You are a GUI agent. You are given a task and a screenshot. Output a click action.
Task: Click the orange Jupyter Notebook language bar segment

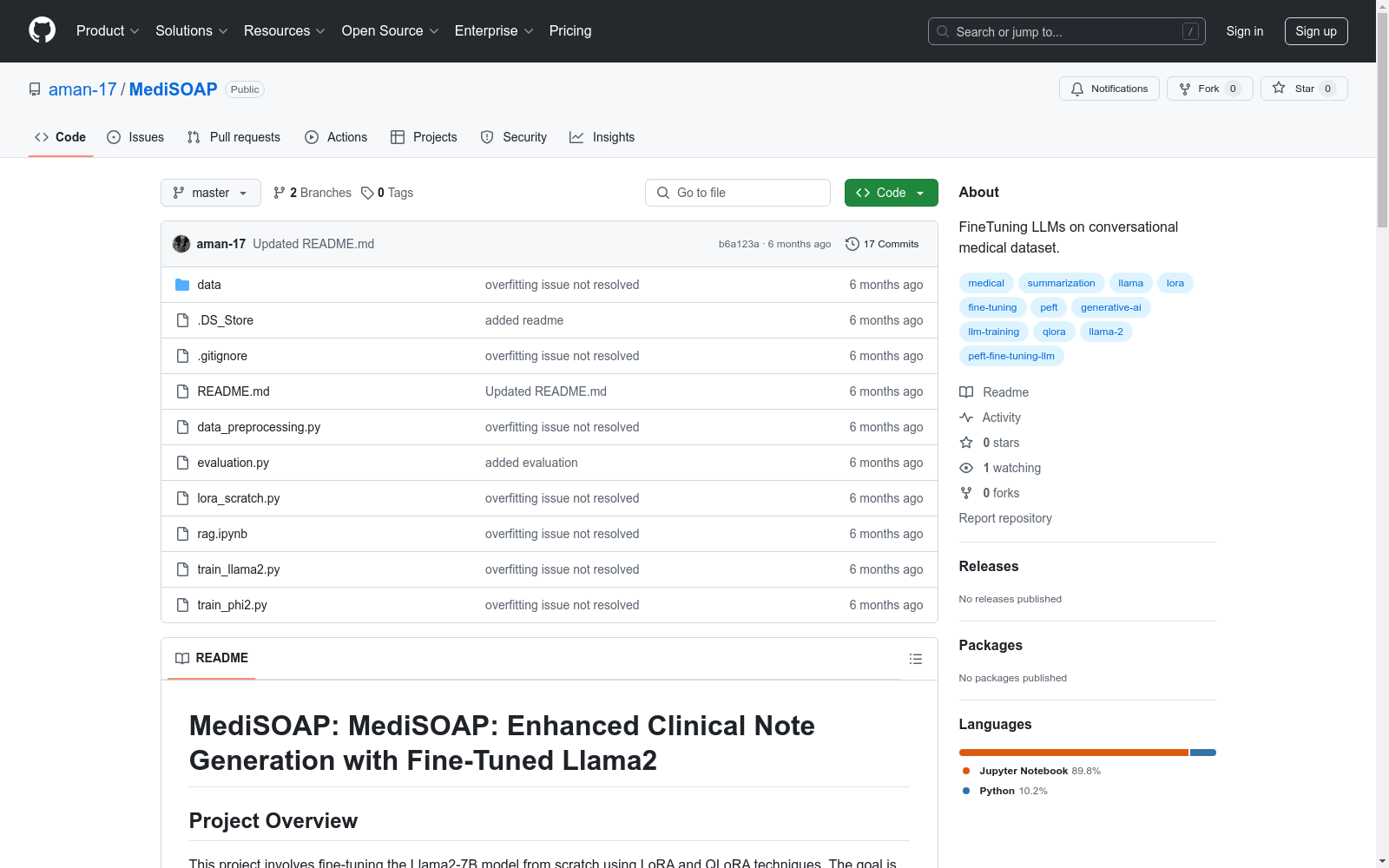[x=1074, y=753]
